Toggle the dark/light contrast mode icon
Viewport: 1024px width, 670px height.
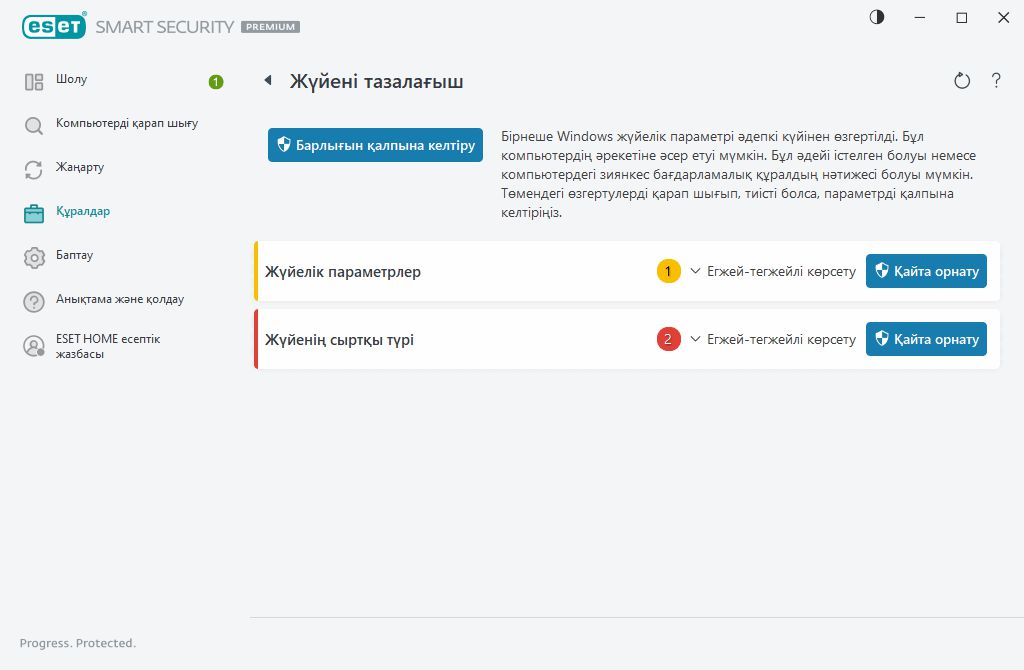[x=877, y=17]
